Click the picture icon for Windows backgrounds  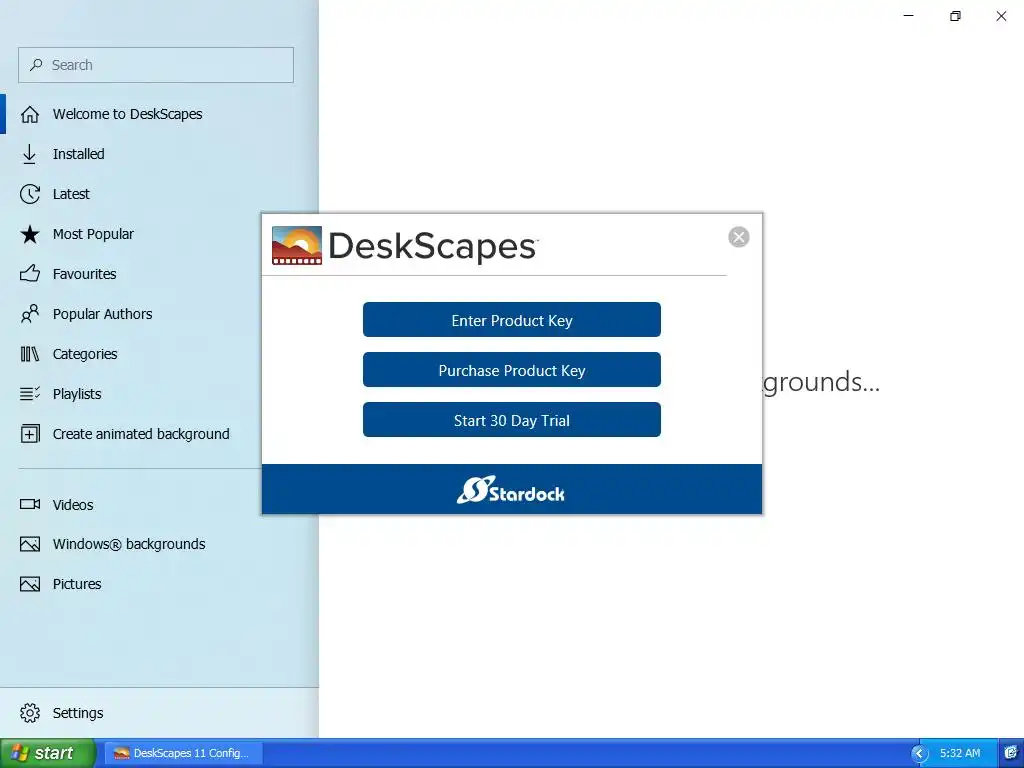29,544
